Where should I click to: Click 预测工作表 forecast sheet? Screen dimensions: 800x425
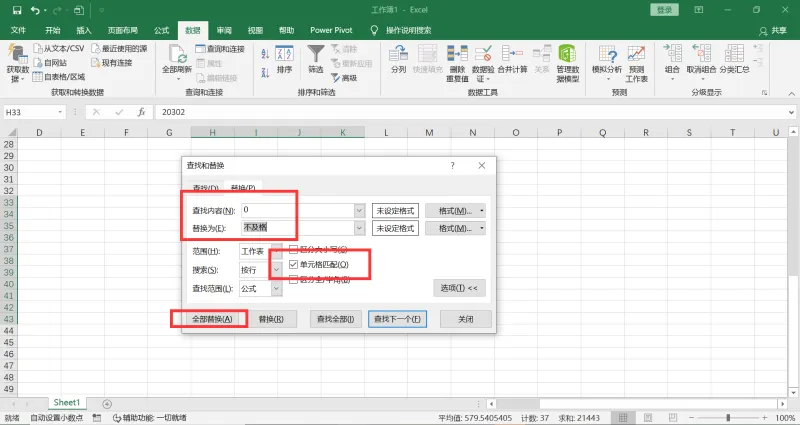tap(636, 63)
